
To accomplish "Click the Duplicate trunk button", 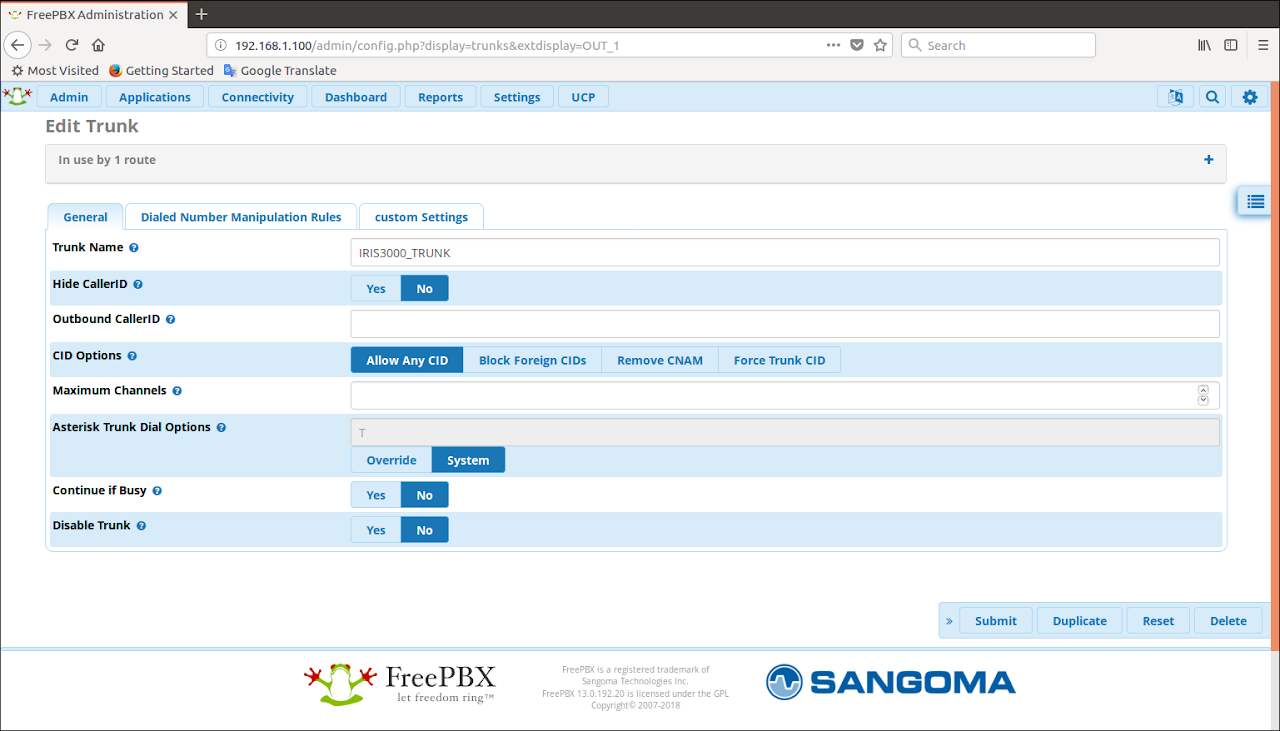I will click(1079, 621).
